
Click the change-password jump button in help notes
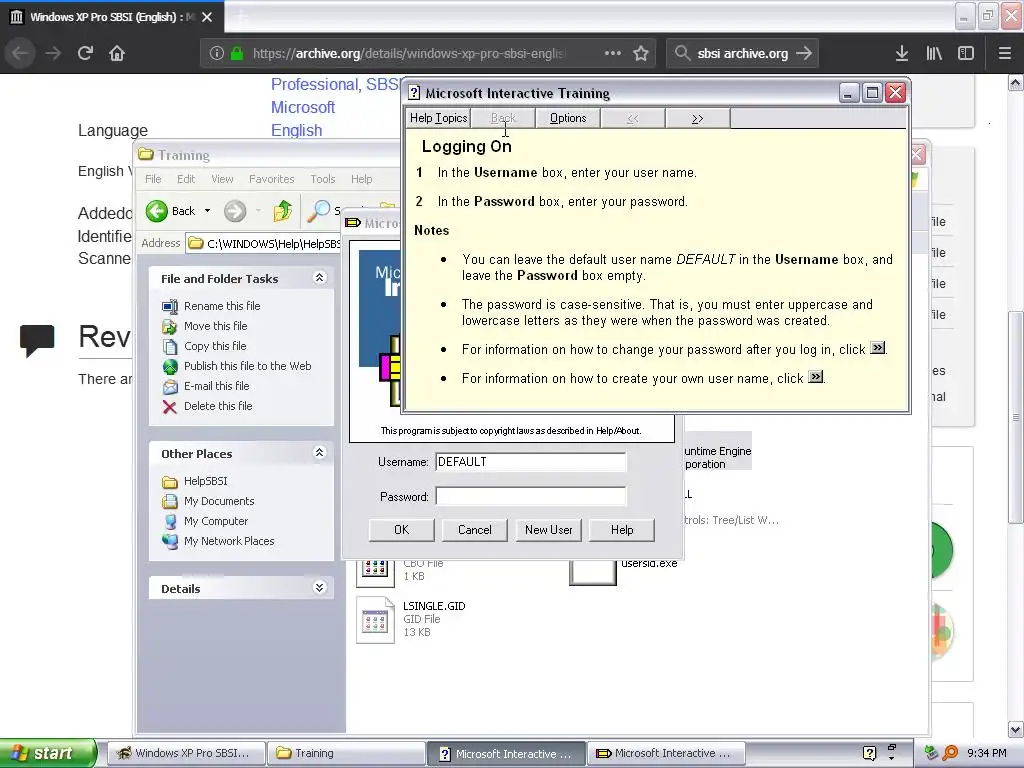click(x=878, y=348)
